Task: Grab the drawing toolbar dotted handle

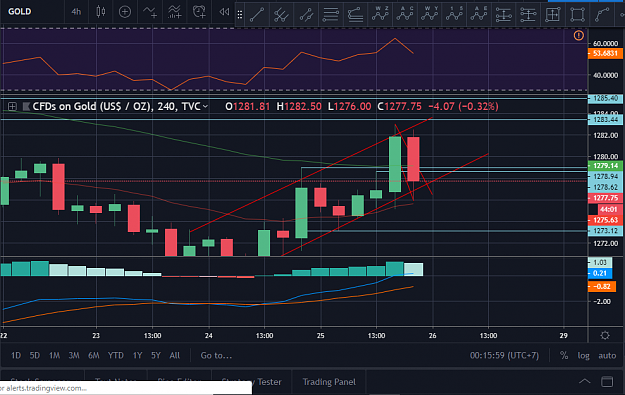Action: point(240,15)
